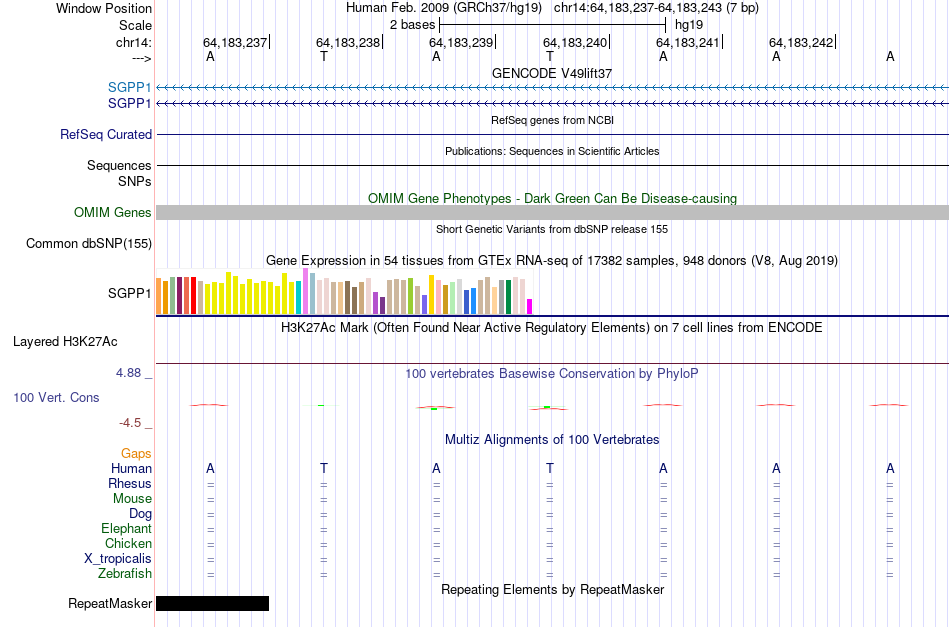Click the first orange bar in GTEx chart

point(159,296)
